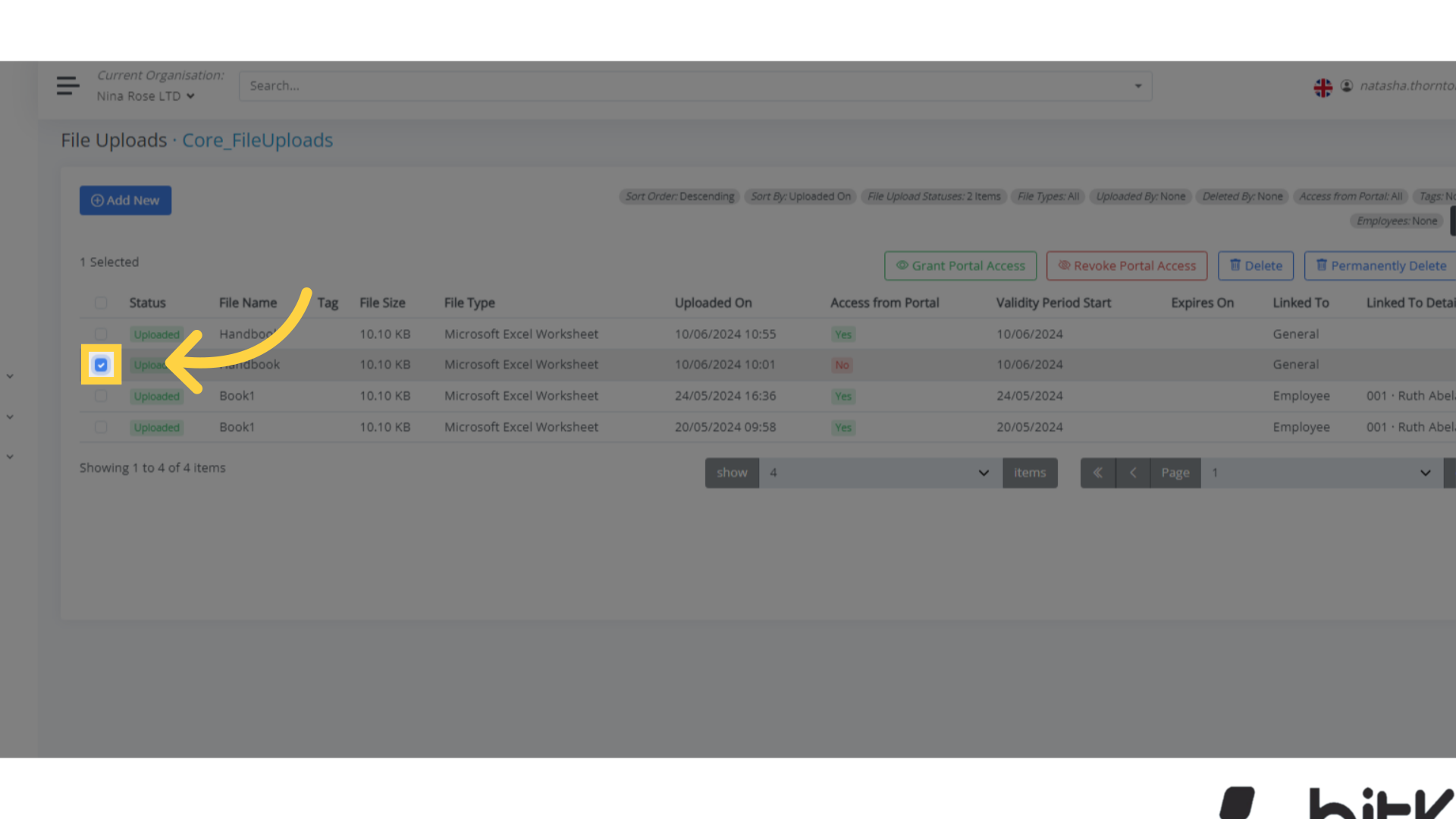Toggle the select-all checkbox in table header

(101, 303)
